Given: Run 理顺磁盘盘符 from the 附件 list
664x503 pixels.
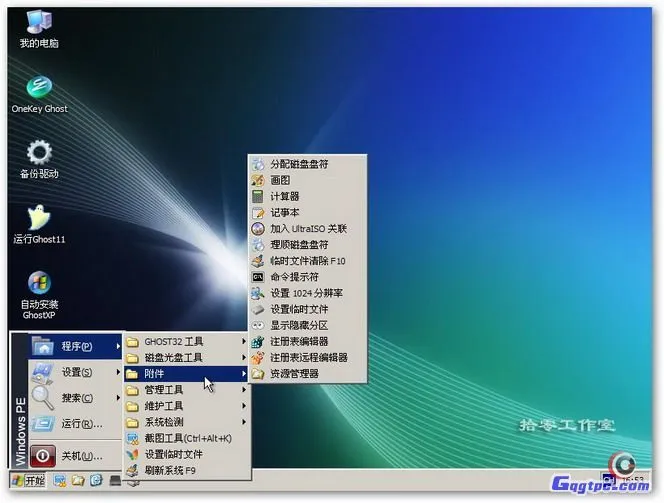Looking at the screenshot, I should [x=307, y=245].
